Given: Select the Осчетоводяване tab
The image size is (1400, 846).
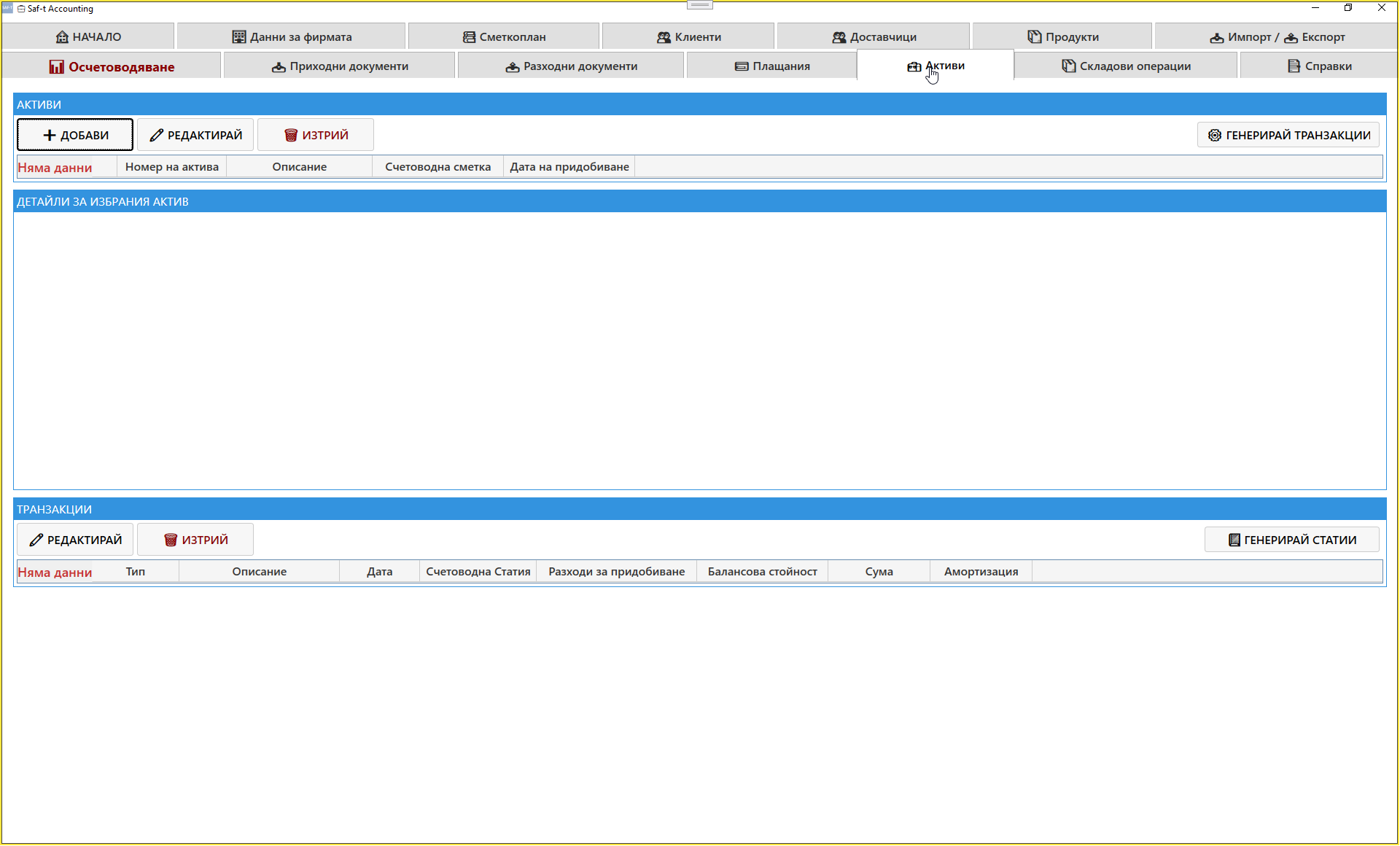Looking at the screenshot, I should (x=112, y=66).
